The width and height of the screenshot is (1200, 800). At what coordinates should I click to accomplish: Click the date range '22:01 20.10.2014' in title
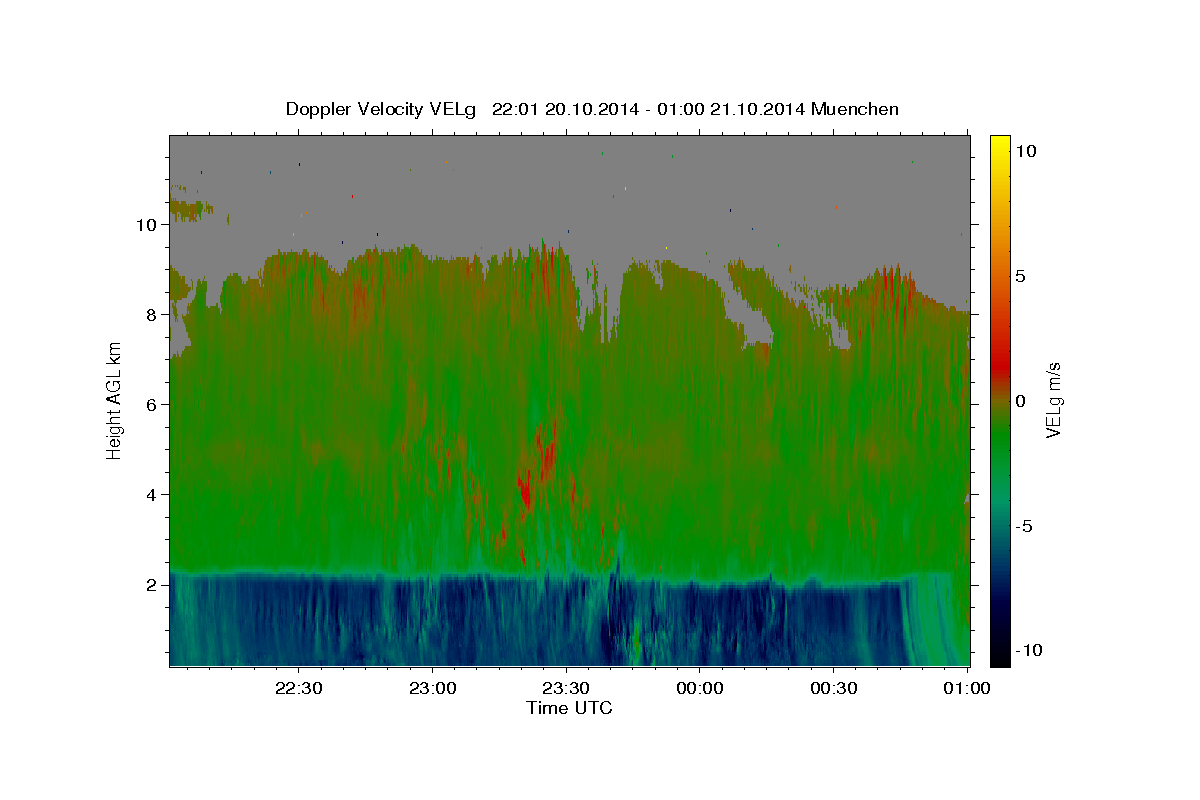(x=566, y=109)
